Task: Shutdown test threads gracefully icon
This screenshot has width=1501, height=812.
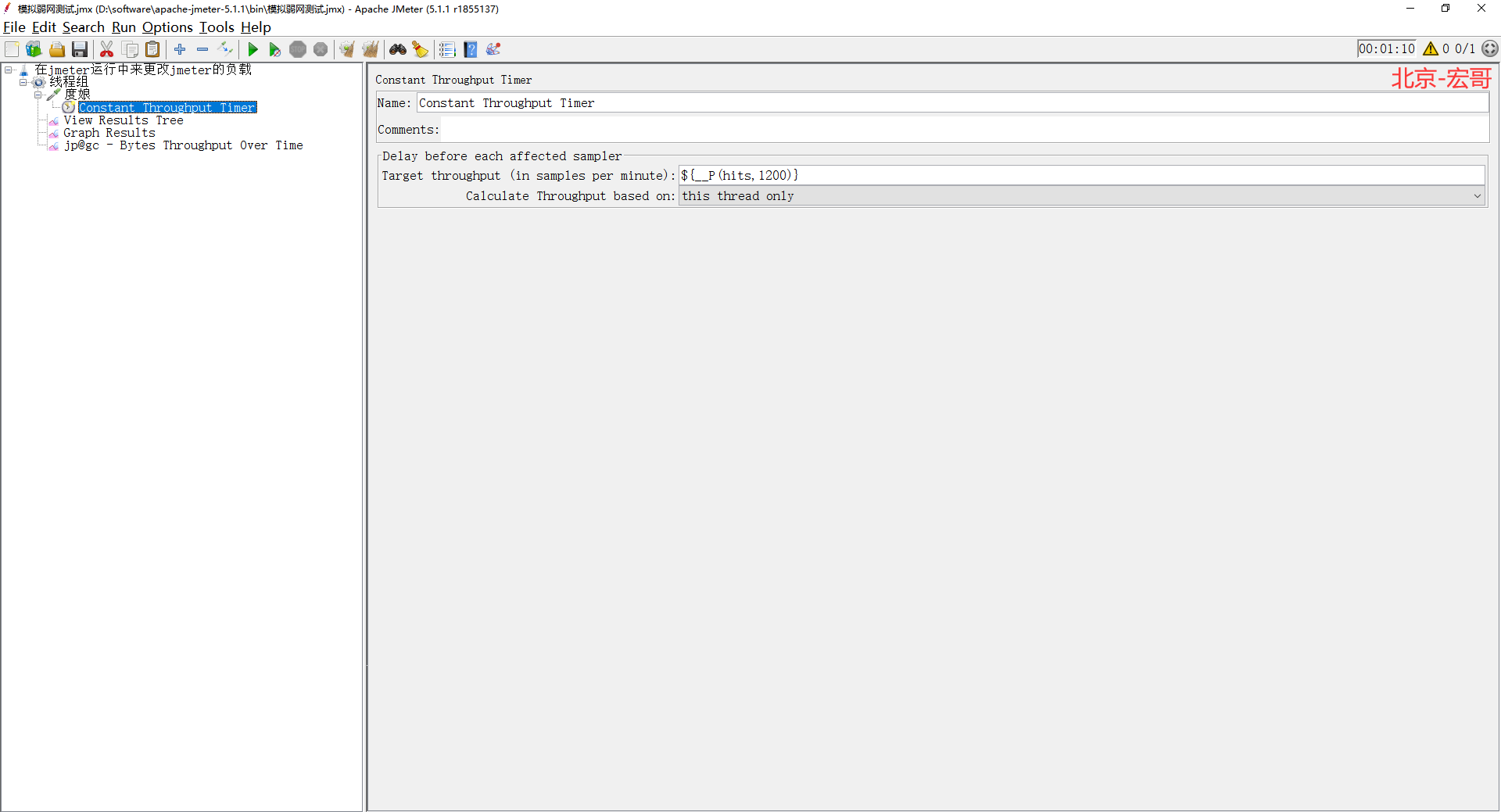Action: point(321,49)
